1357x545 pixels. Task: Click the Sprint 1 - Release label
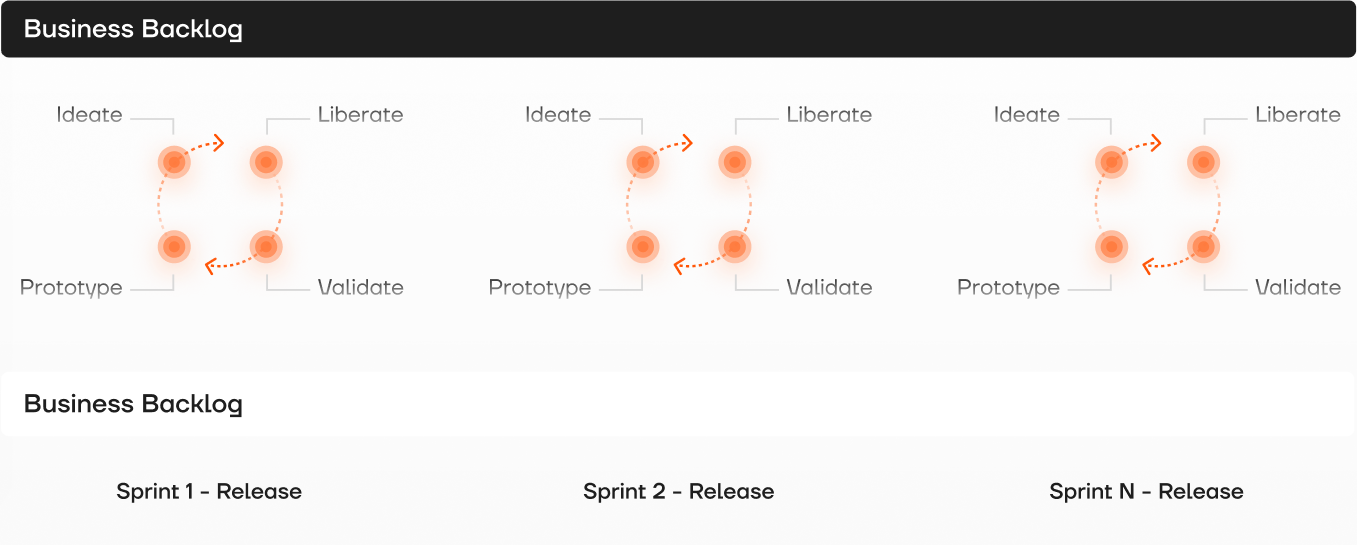pyautogui.click(x=209, y=491)
